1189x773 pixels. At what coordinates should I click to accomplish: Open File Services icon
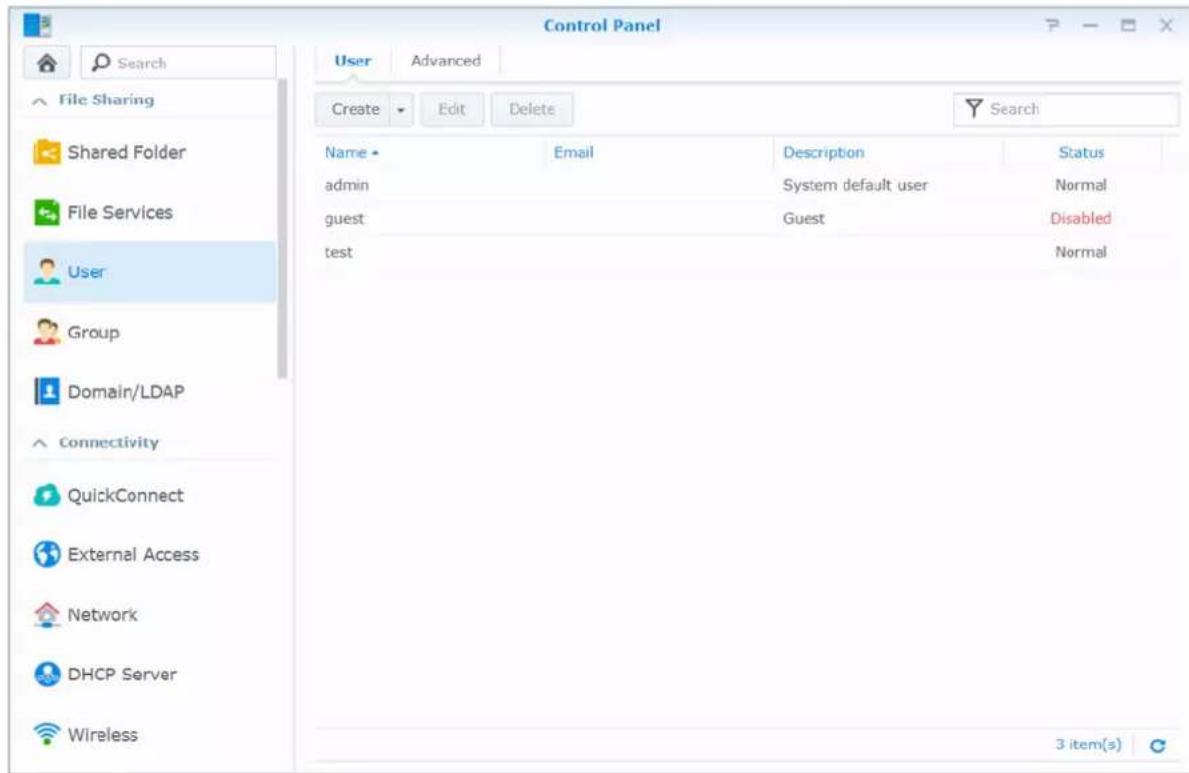tap(46, 212)
